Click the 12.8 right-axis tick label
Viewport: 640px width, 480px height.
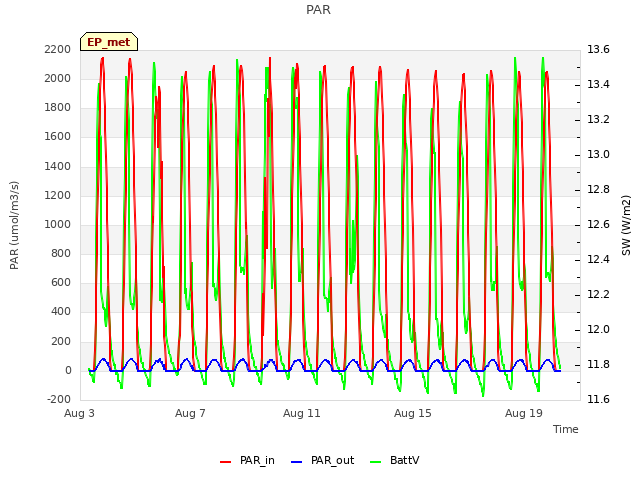click(x=598, y=189)
